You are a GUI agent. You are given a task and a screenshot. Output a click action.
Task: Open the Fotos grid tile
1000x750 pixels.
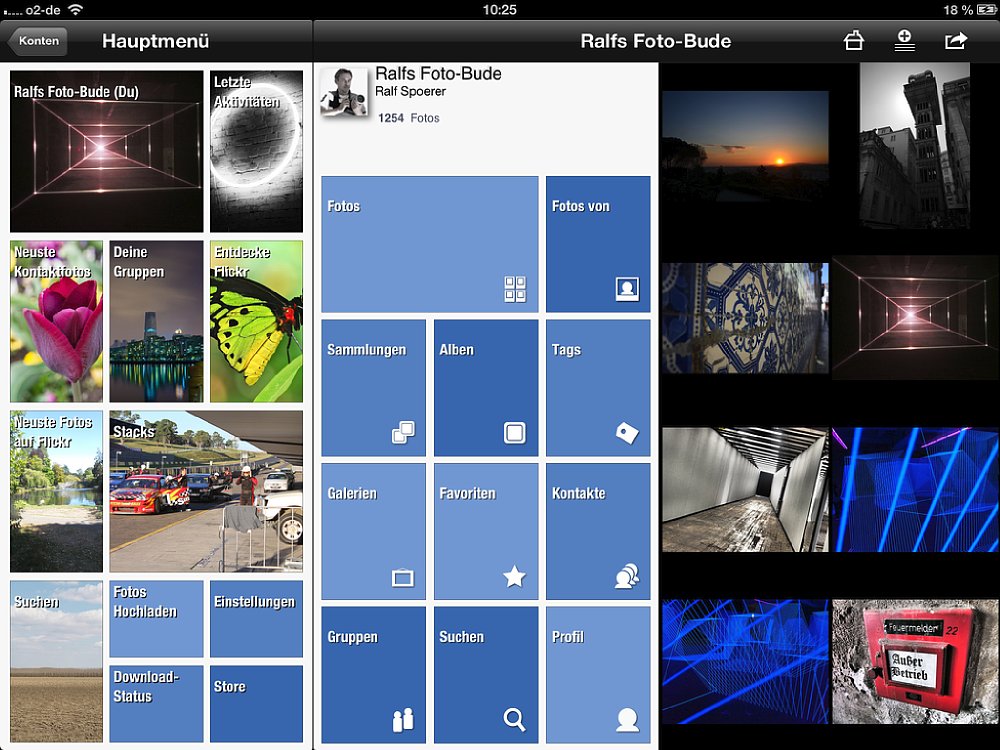(x=429, y=244)
